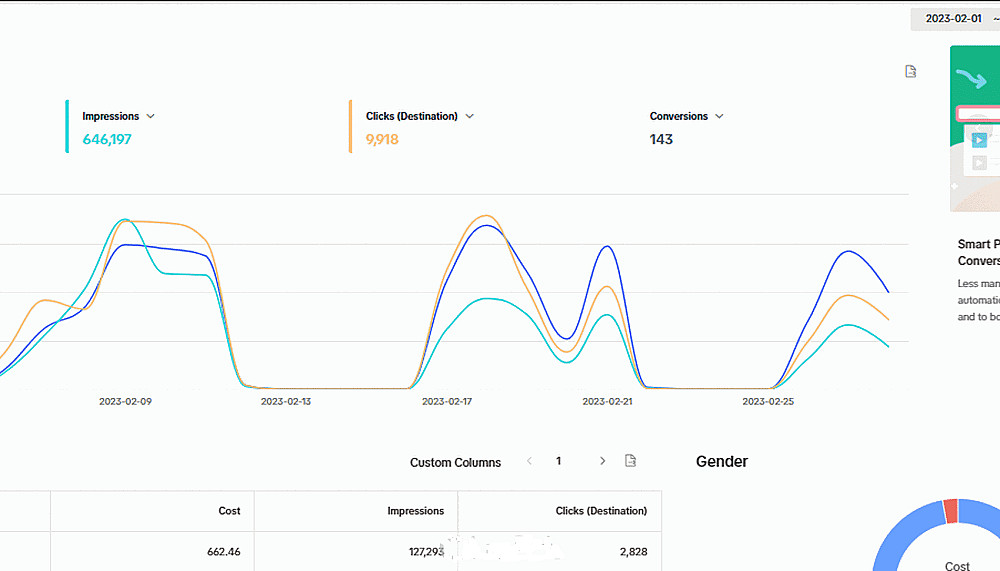Click the 2023-02-17 date label on chart axis
This screenshot has height=571, width=1000.
point(447,401)
